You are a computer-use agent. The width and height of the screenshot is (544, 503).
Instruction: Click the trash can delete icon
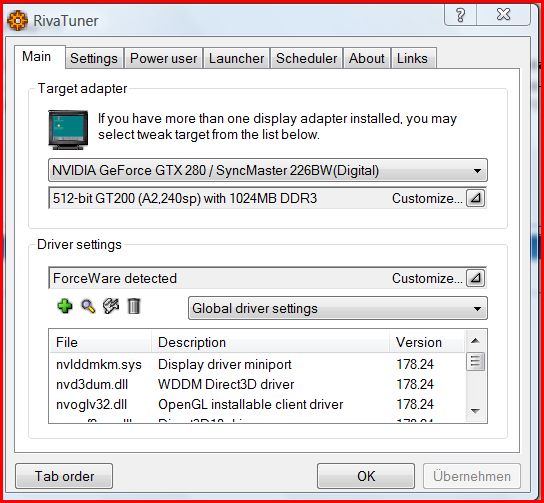coord(134,306)
